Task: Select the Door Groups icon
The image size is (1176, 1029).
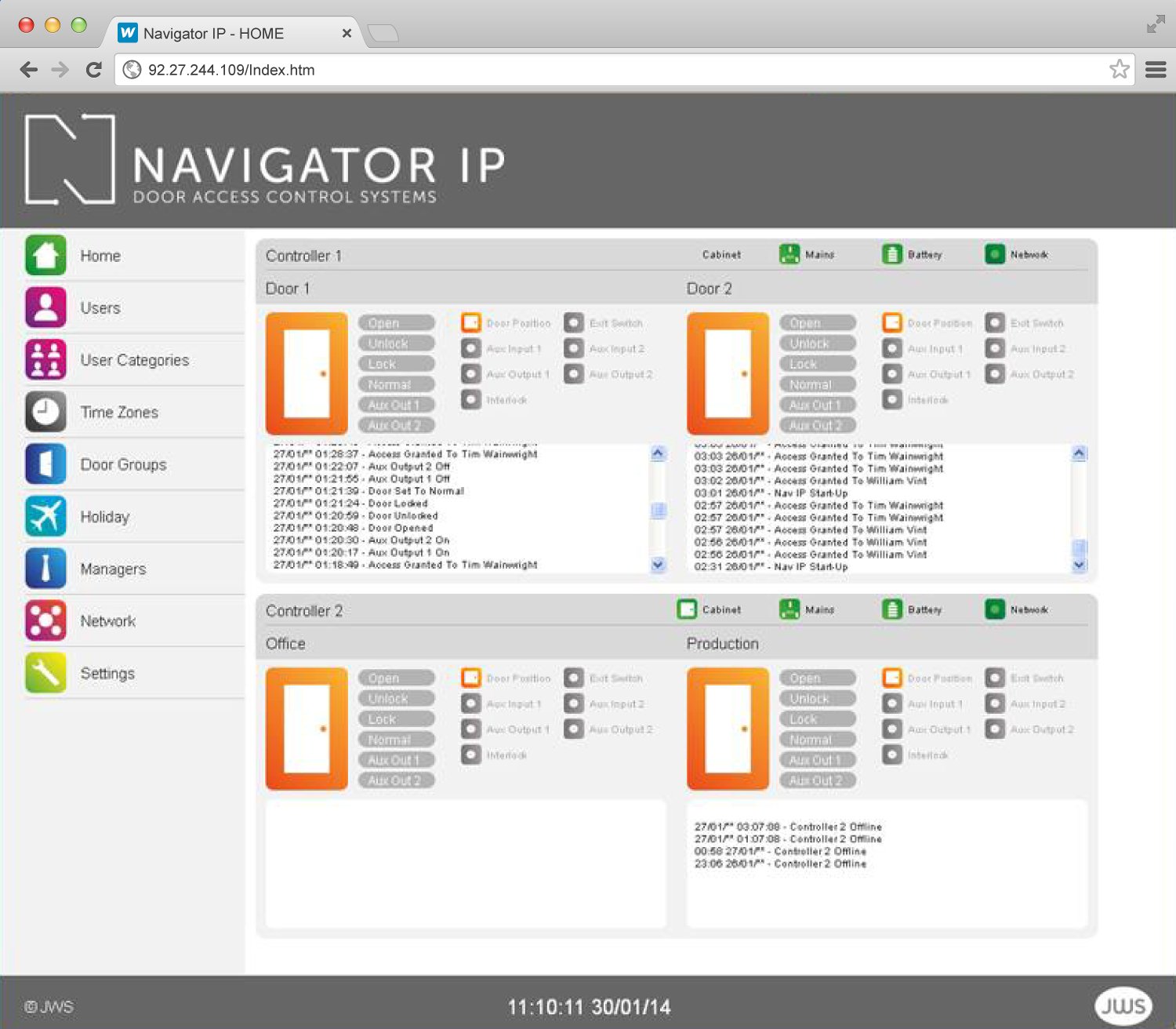Action: click(45, 464)
